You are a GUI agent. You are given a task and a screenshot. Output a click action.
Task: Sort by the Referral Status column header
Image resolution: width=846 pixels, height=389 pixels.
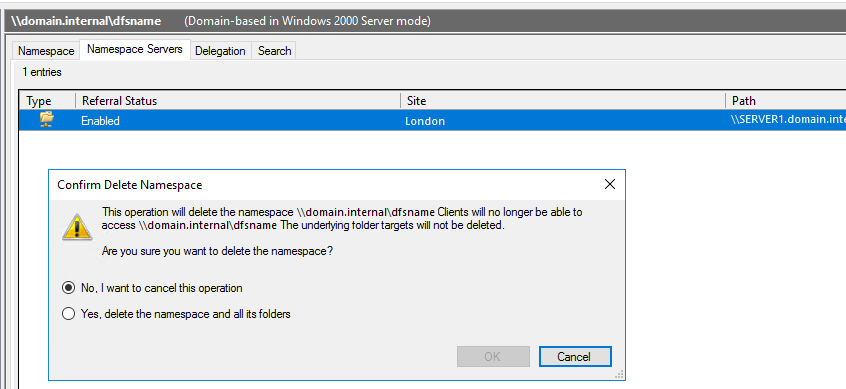click(238, 101)
